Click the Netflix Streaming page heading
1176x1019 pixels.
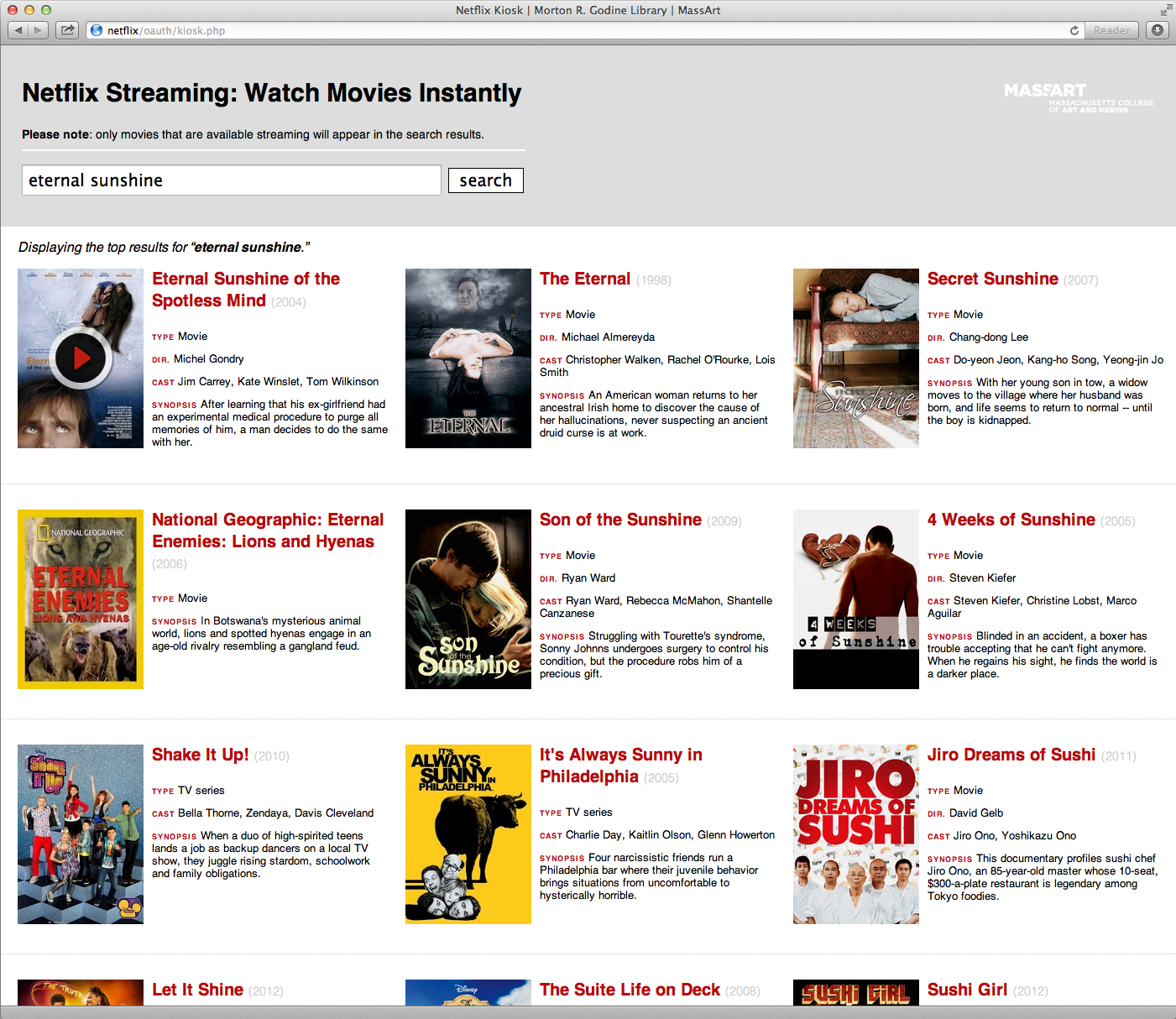click(272, 92)
